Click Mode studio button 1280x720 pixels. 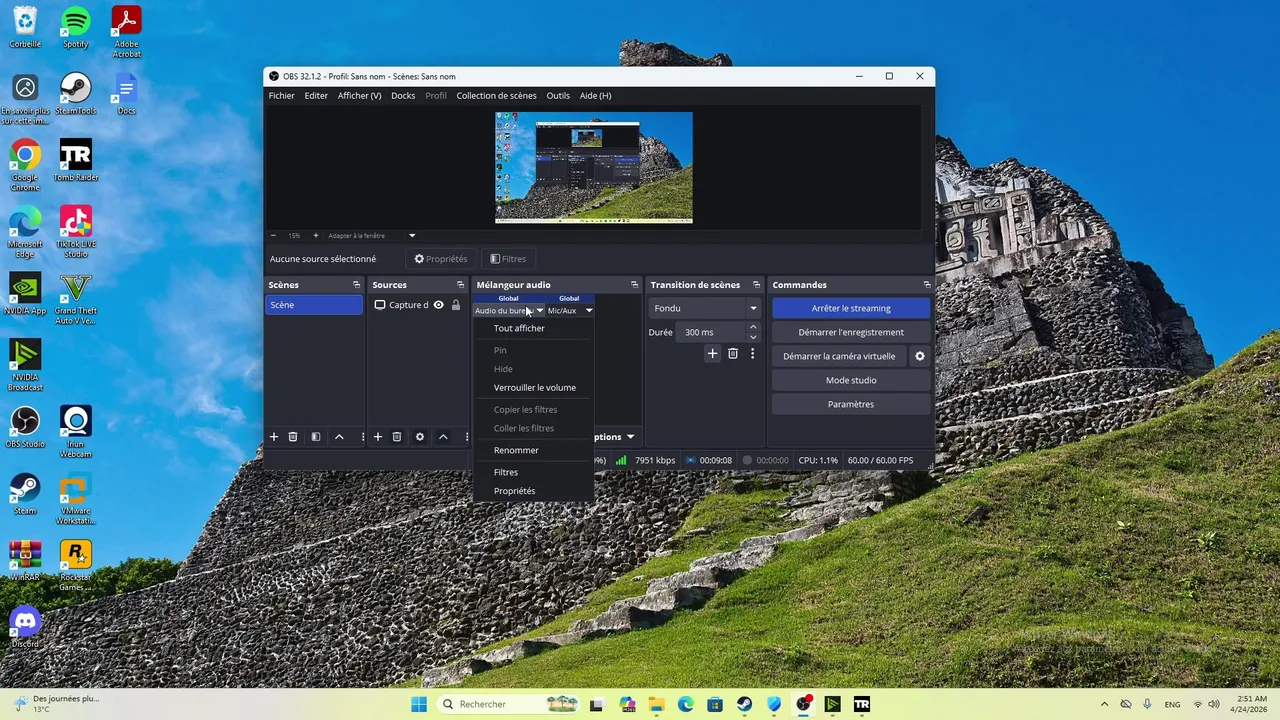851,380
